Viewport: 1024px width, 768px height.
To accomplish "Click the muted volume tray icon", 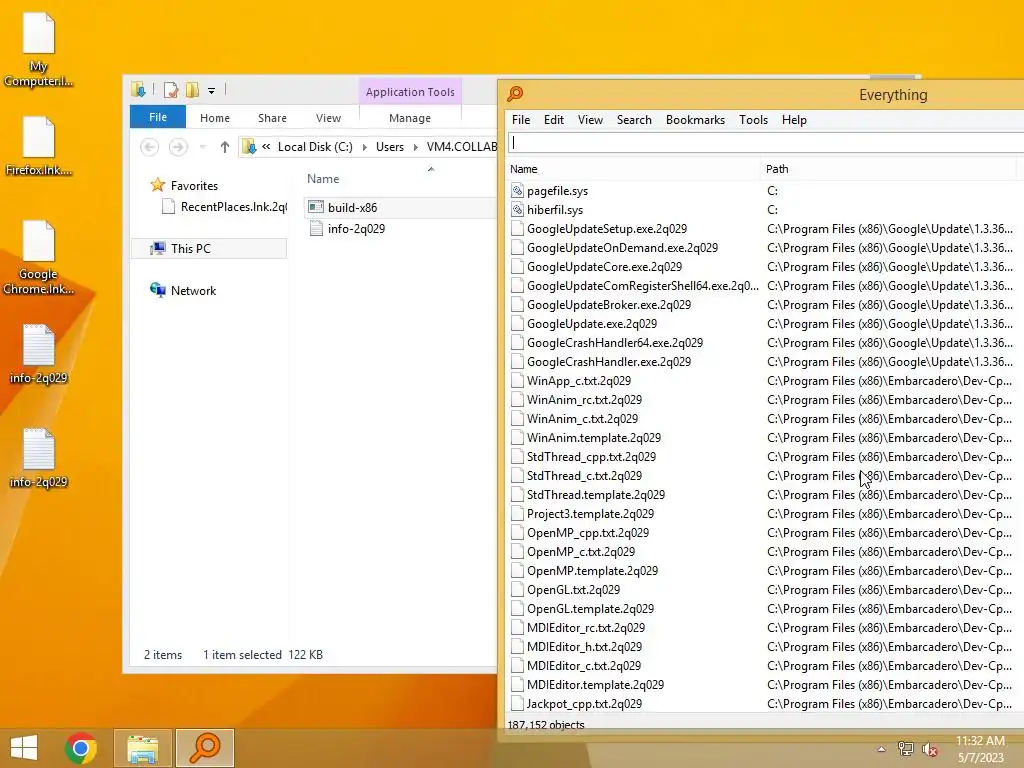I will click(930, 749).
